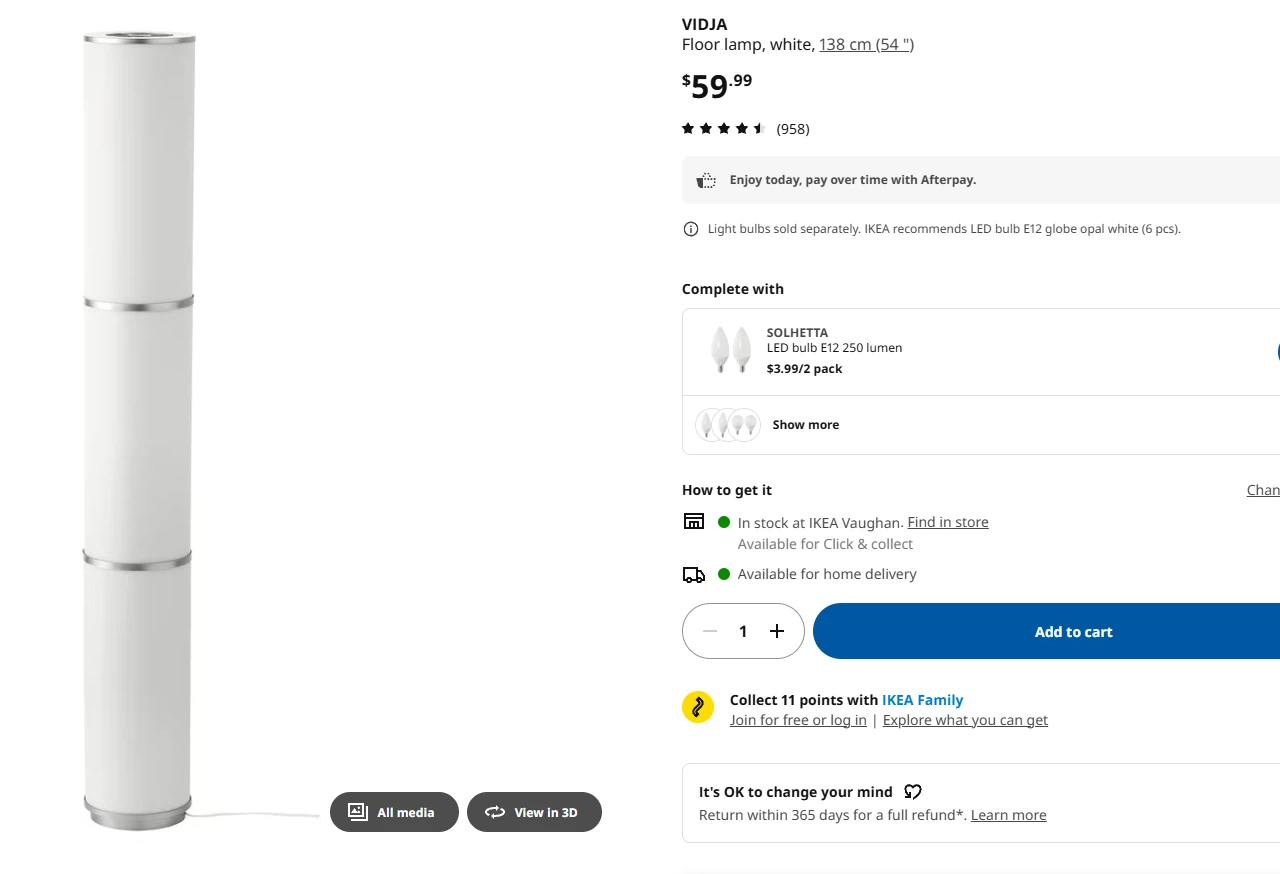Follow Join for free or log in

coord(798,720)
